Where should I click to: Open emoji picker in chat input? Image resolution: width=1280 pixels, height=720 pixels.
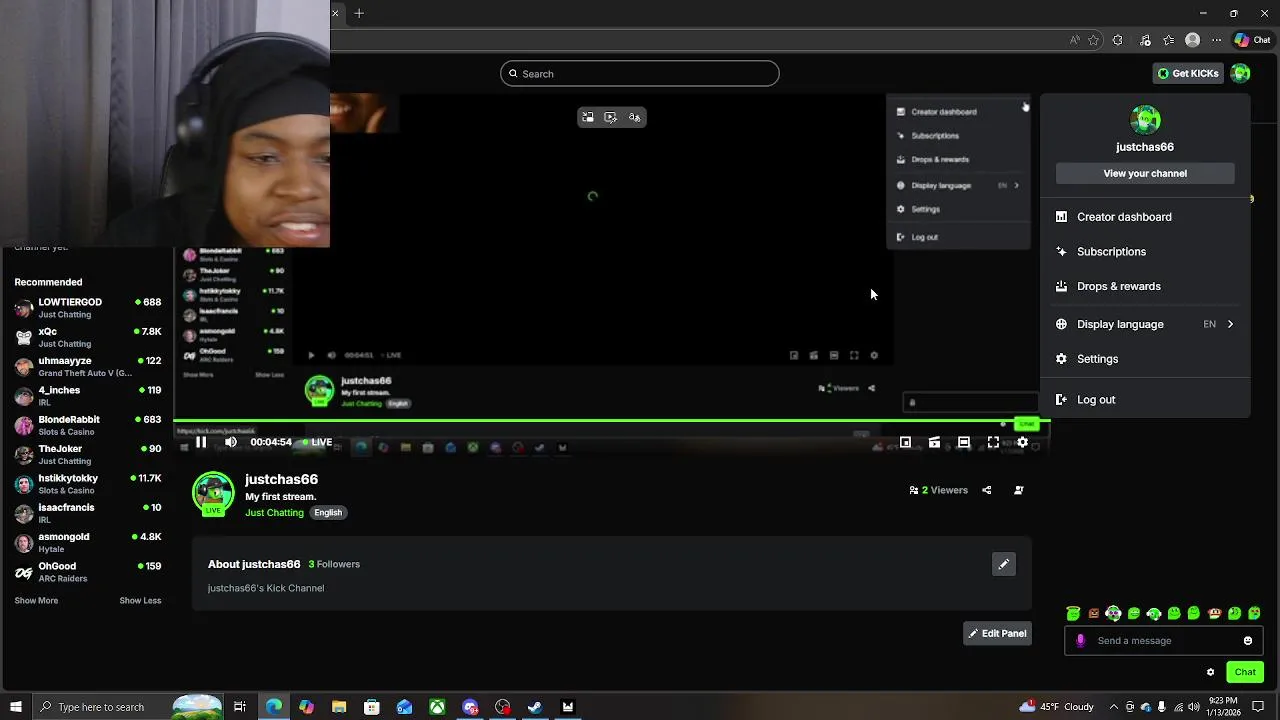click(1248, 641)
